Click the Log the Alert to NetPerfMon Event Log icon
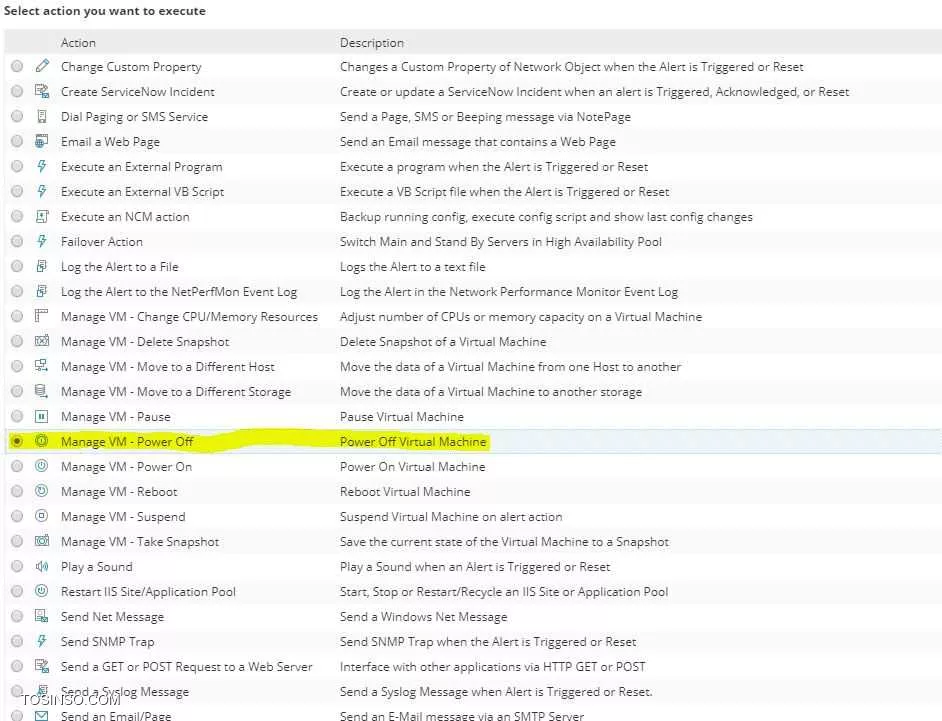942x721 pixels. [41, 291]
